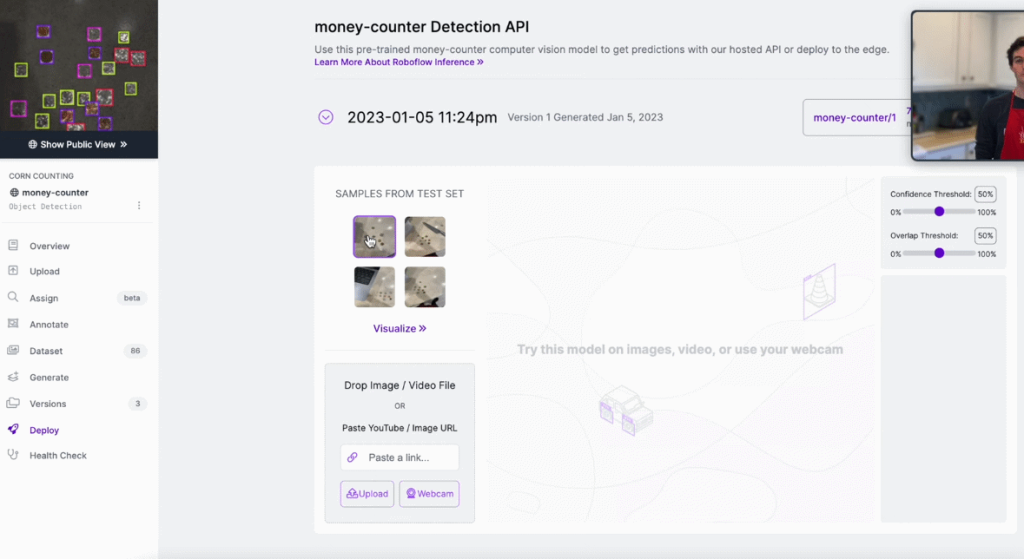Click the Versions count badge 3
Screen dimensions: 1024x559
pos(137,404)
